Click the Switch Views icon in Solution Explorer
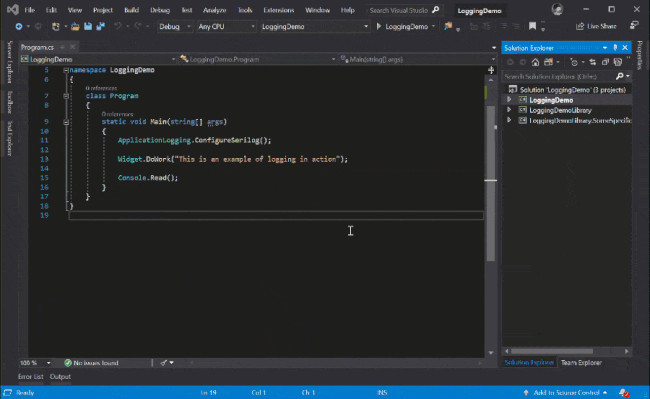This screenshot has height=399, width=650. point(548,62)
